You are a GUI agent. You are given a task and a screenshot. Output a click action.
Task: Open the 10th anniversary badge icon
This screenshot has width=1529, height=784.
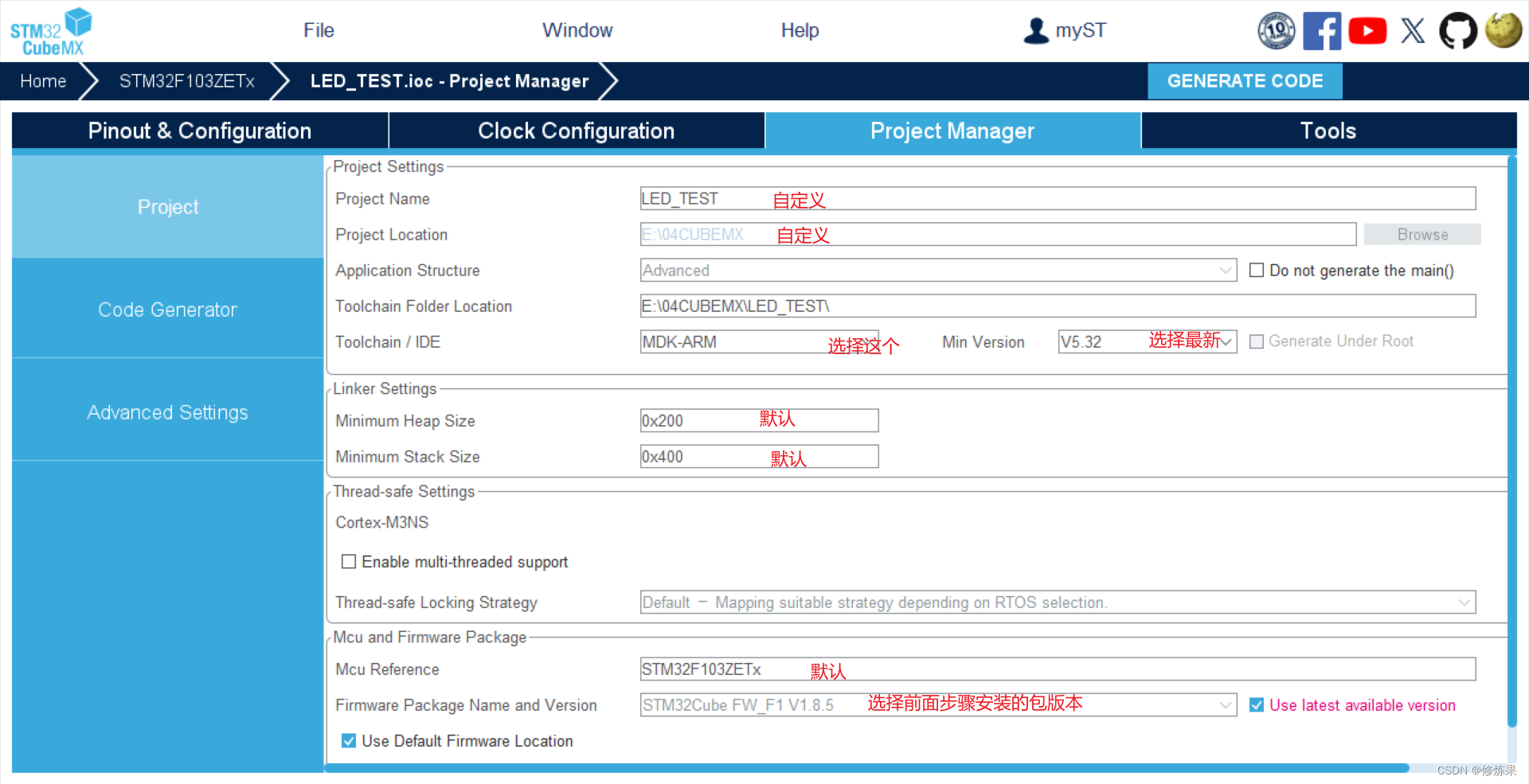tap(1276, 31)
